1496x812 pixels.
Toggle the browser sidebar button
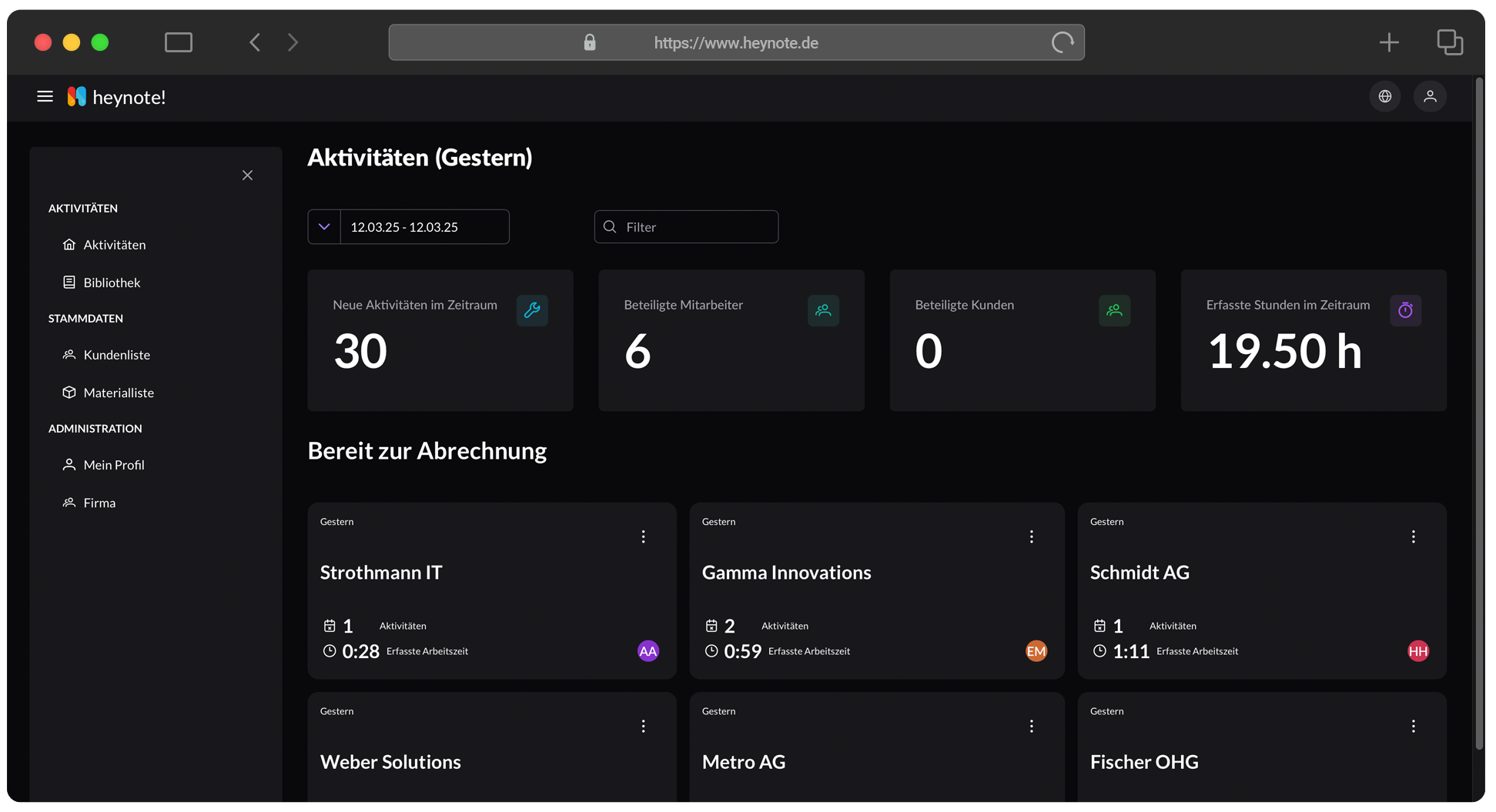pos(179,42)
